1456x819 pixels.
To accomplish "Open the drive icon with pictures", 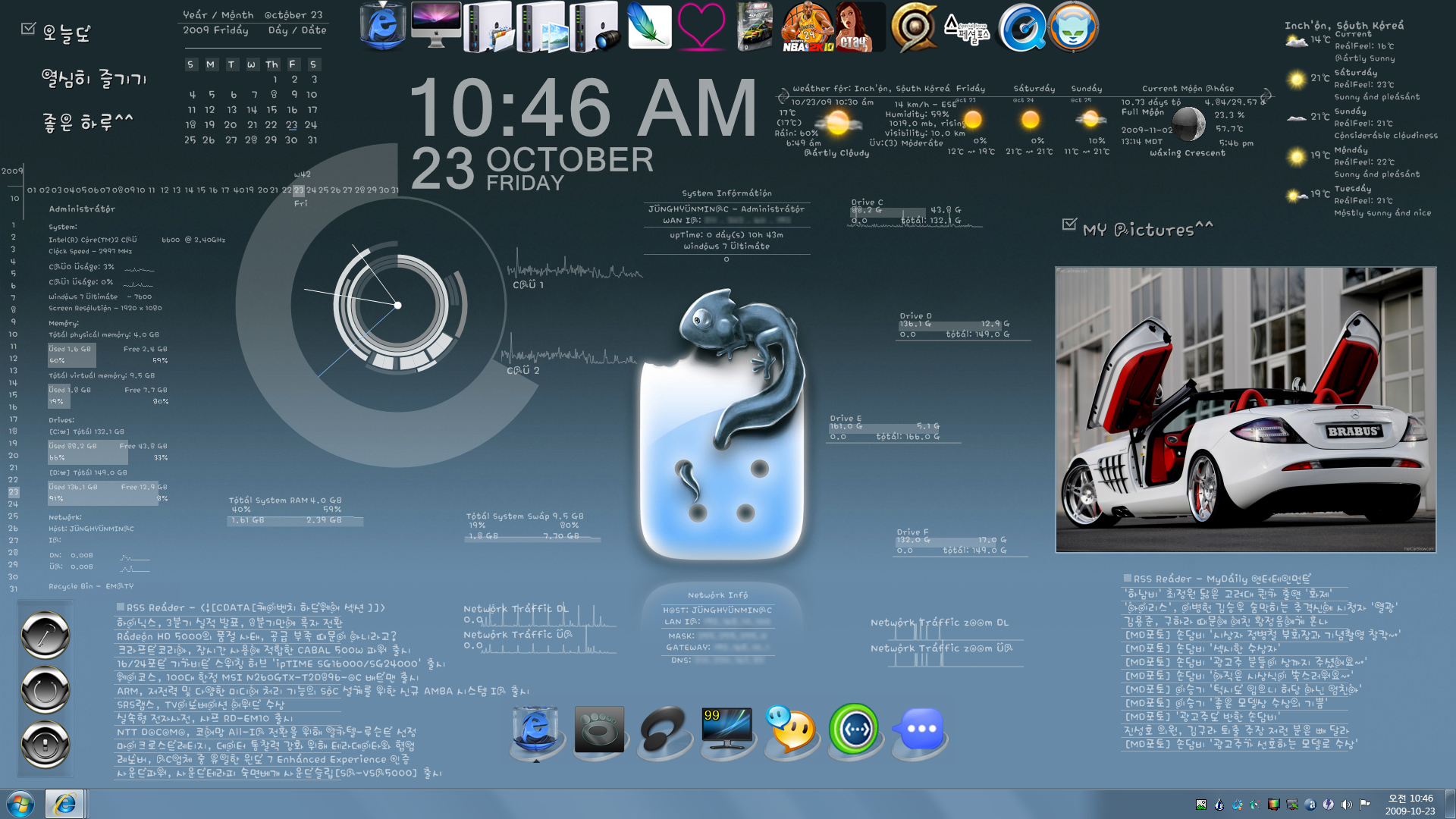I will click(x=541, y=27).
